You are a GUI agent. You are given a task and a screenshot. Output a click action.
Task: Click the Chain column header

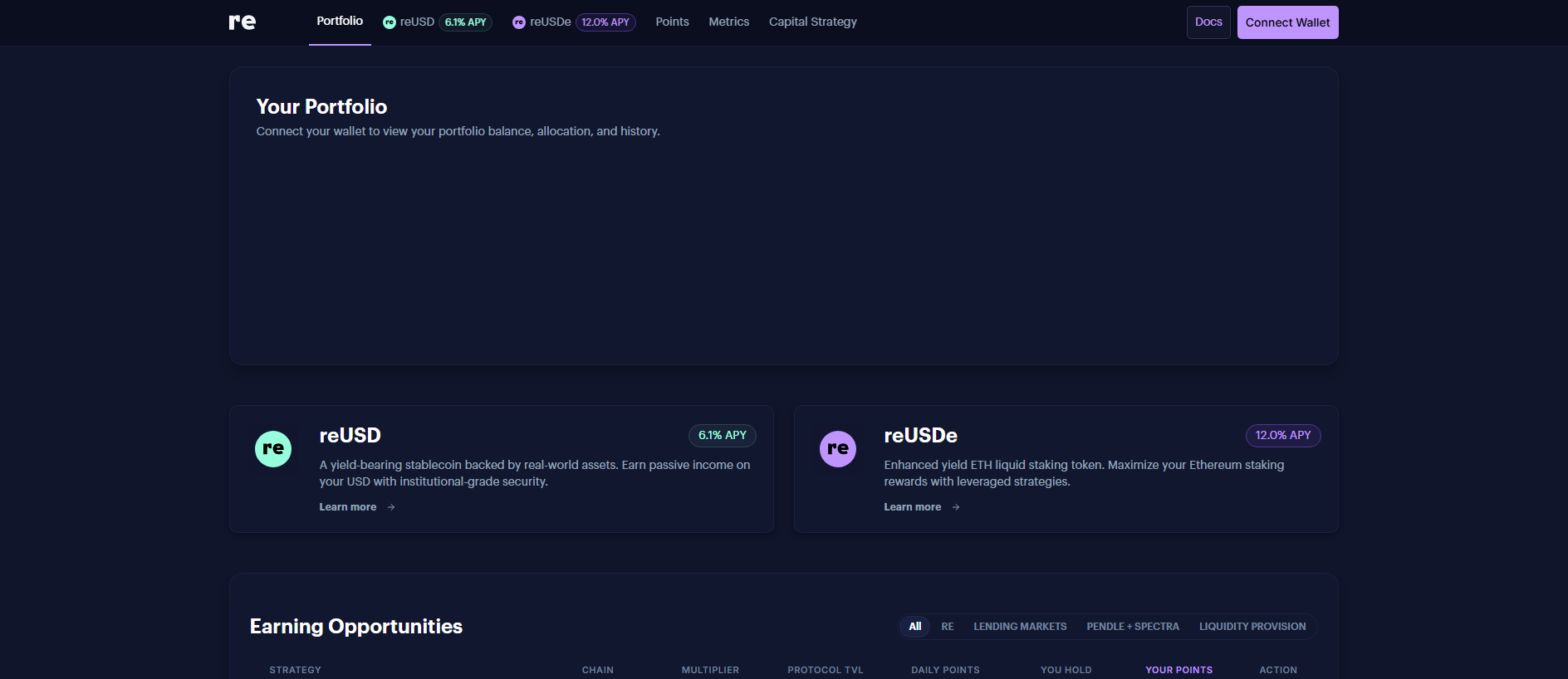click(x=598, y=670)
